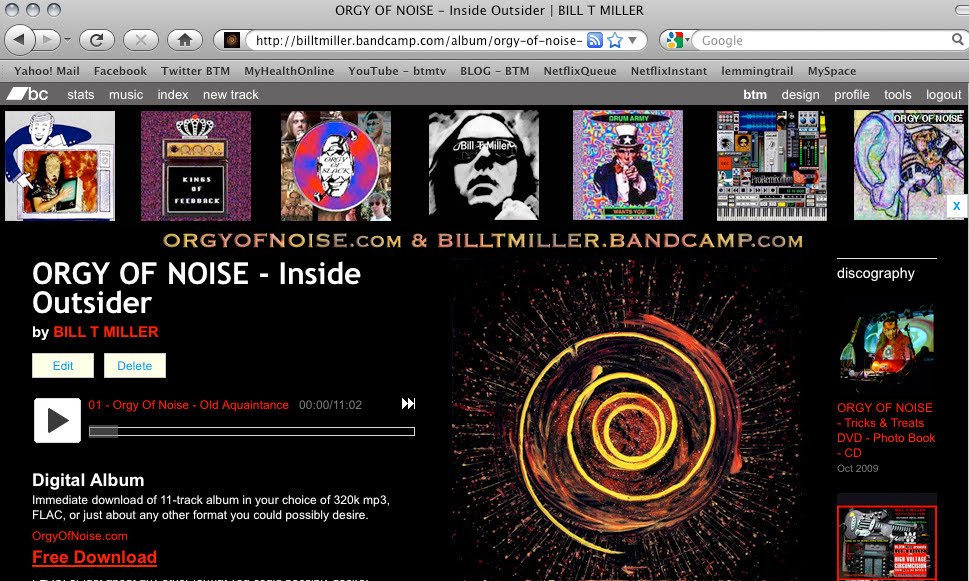Click inside the Google search box

[x=823, y=41]
